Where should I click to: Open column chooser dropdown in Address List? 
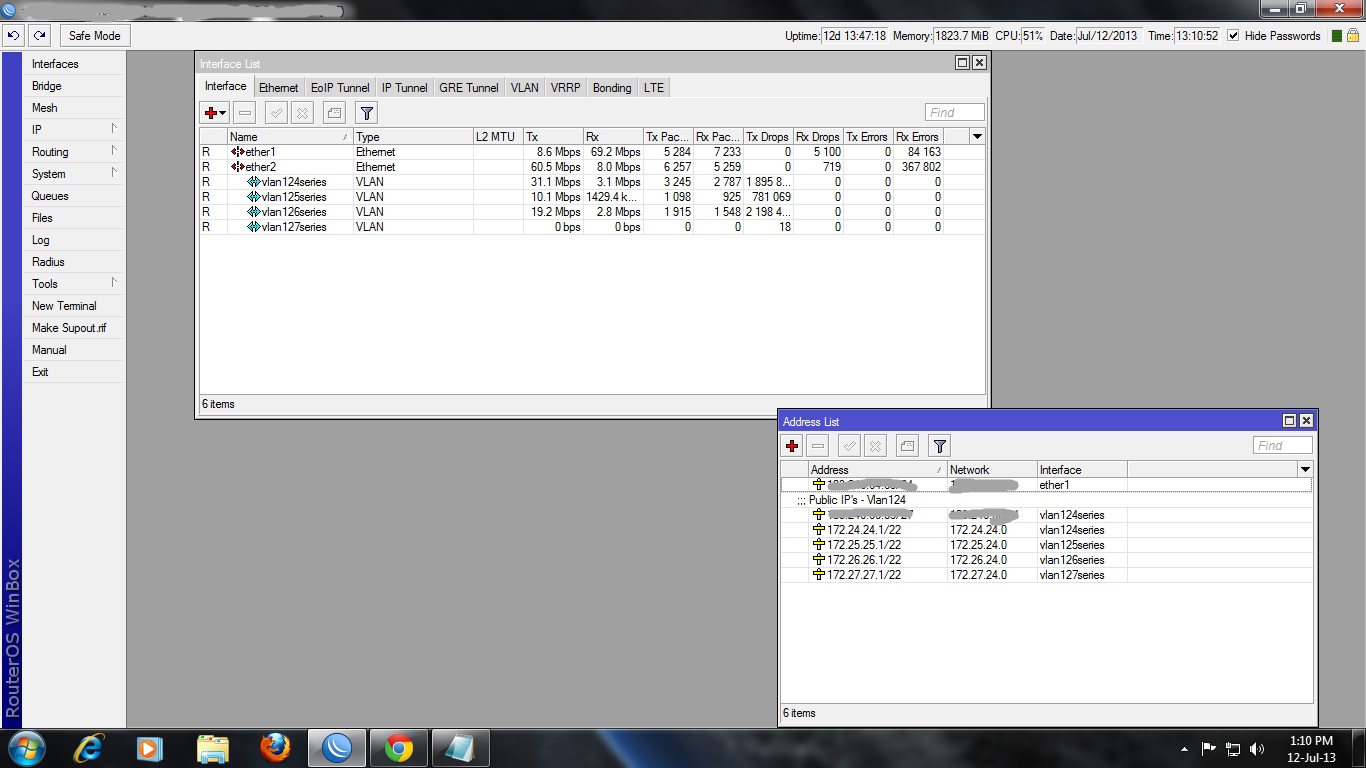pos(1304,469)
